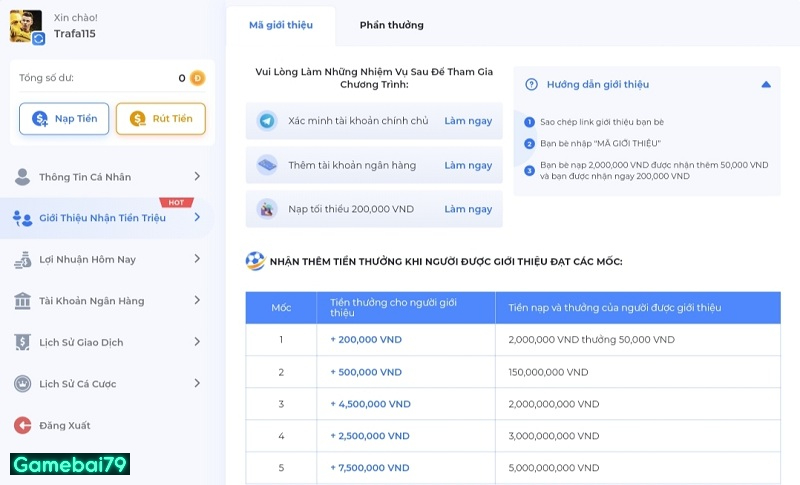This screenshot has height=485, width=800.
Task: Click the deposit icon beside Nạp tối thiểu
Action: 267,209
